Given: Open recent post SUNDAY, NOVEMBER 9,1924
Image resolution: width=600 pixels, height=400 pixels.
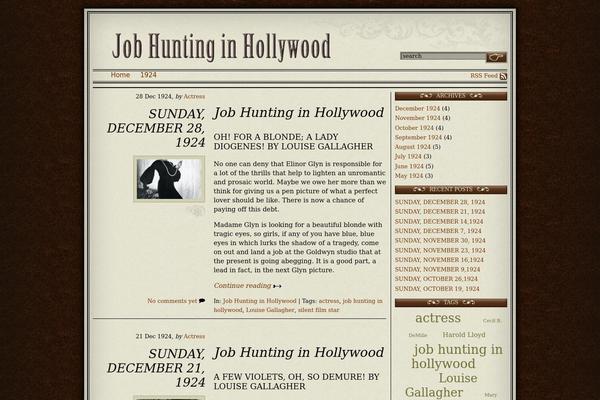Looking at the screenshot, I should coord(437,269).
